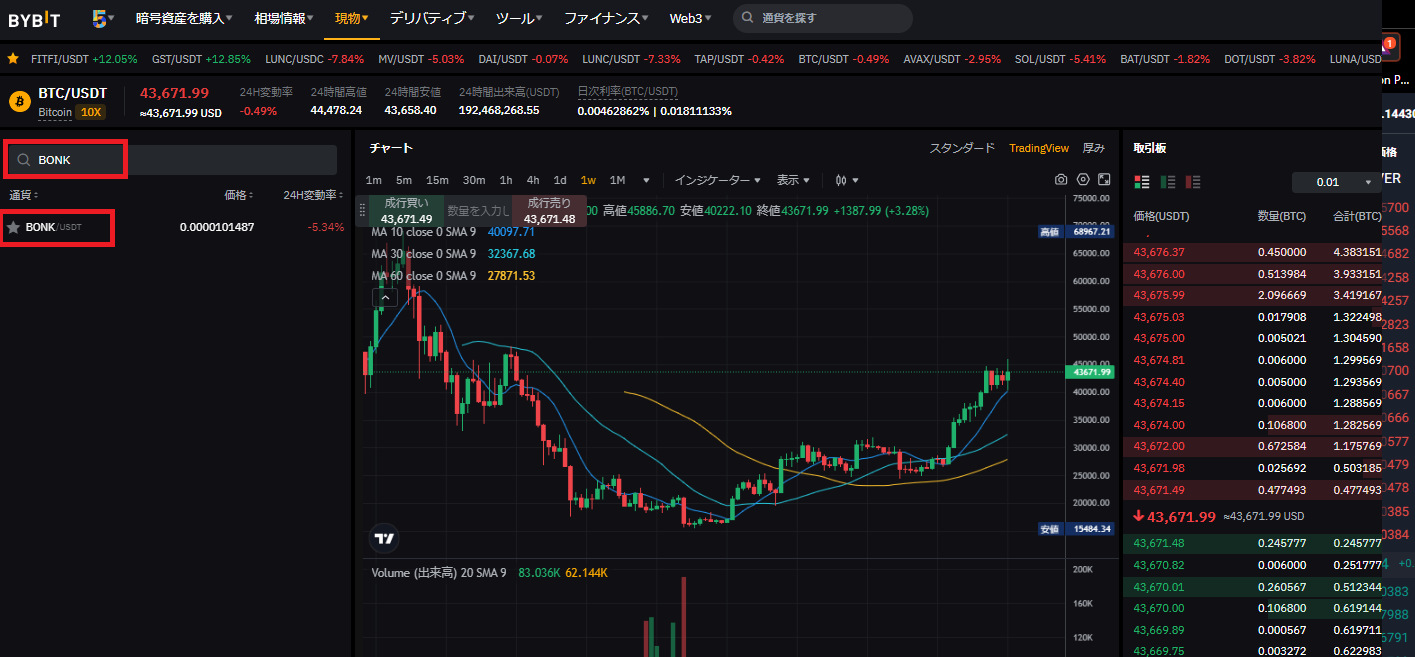
Task: Open candlestick chart type selector
Action: pos(847,180)
